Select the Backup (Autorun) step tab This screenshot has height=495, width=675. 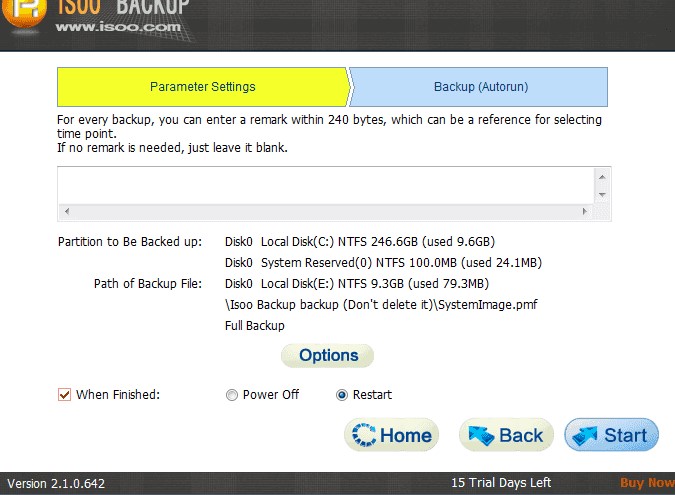click(x=480, y=87)
